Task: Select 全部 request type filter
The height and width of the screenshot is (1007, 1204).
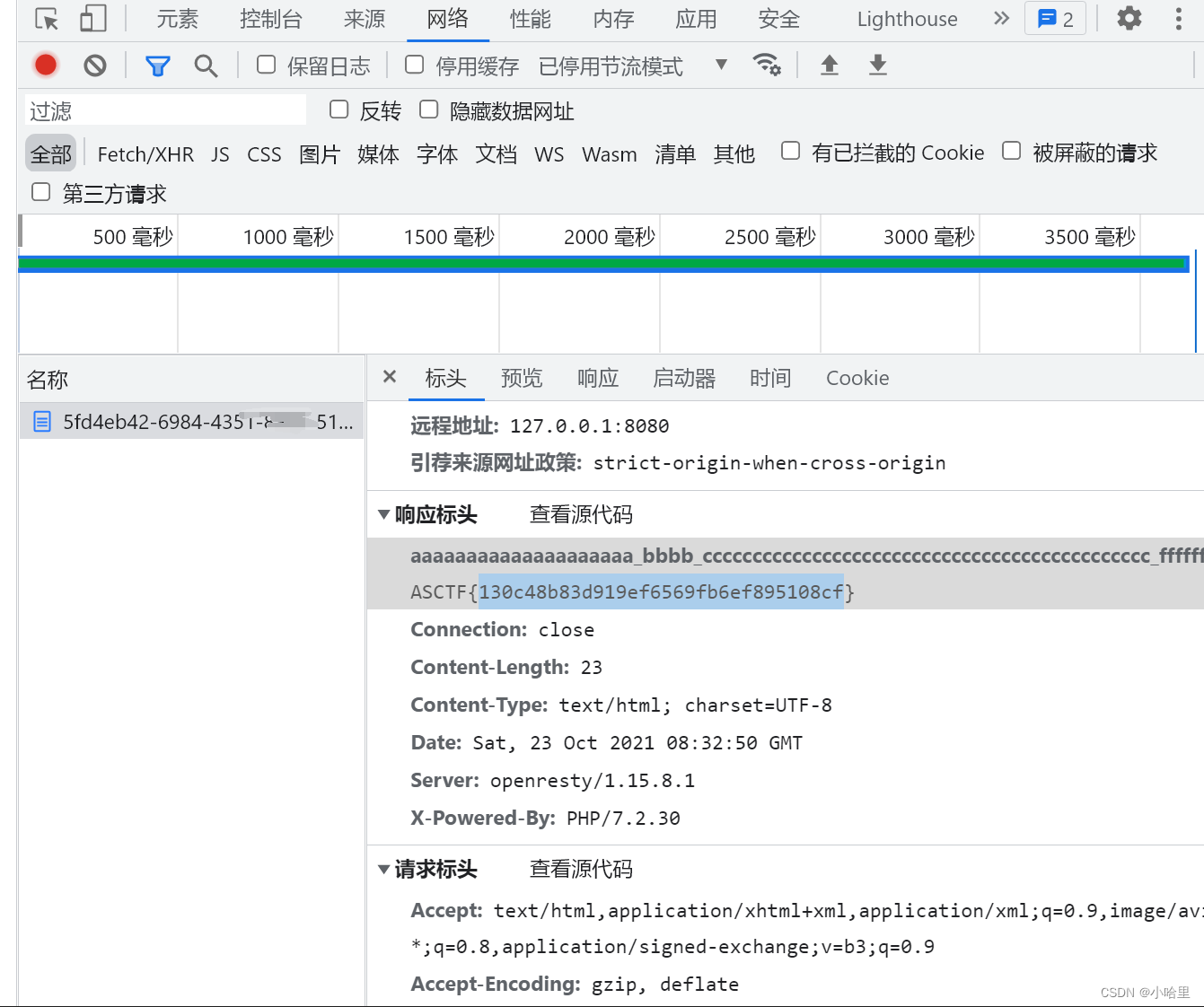Action: [51, 154]
